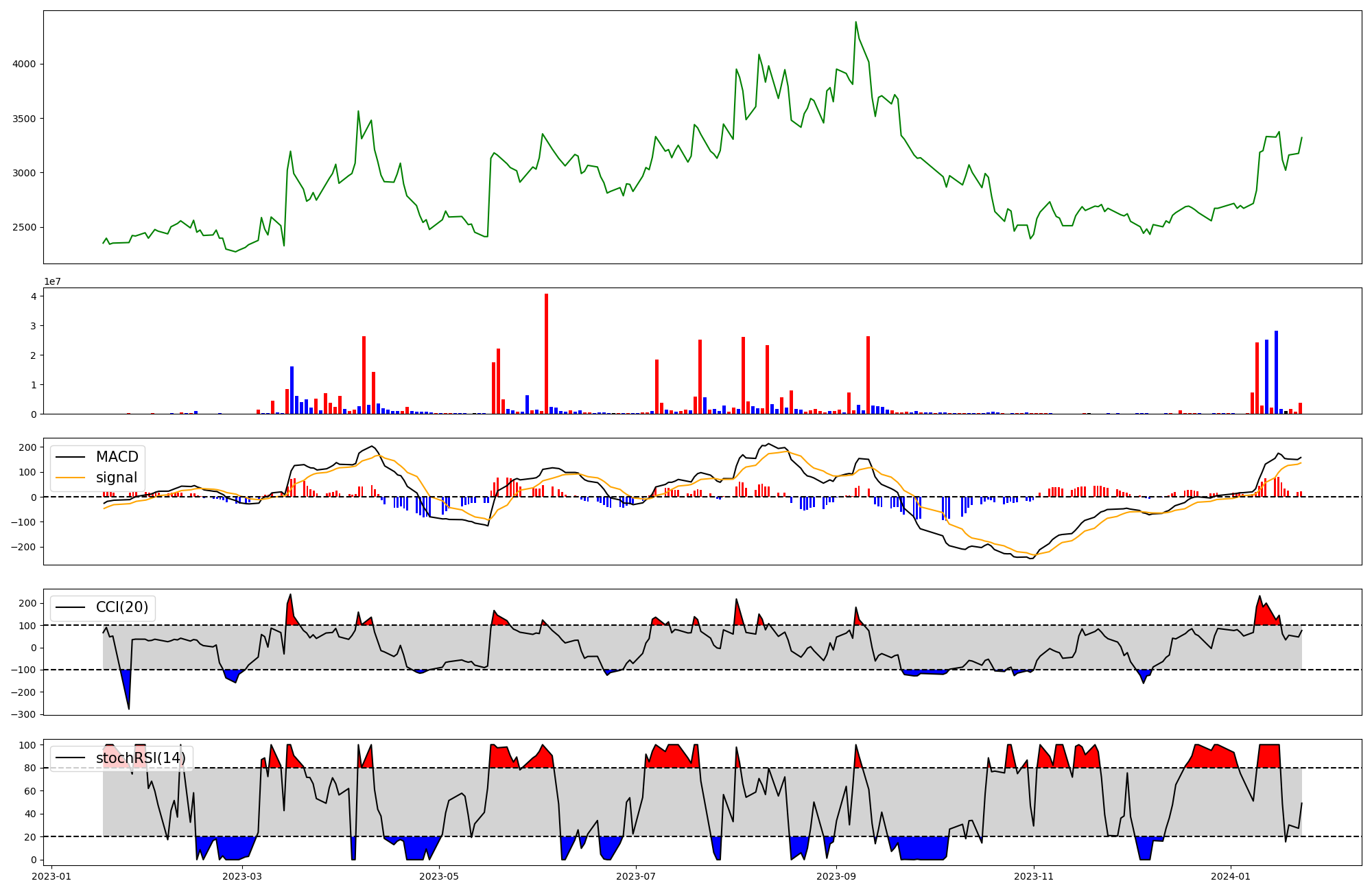This screenshot has height=892, width=1372.
Task: Click the 2023-07 x-axis date label
Action: pos(636,876)
